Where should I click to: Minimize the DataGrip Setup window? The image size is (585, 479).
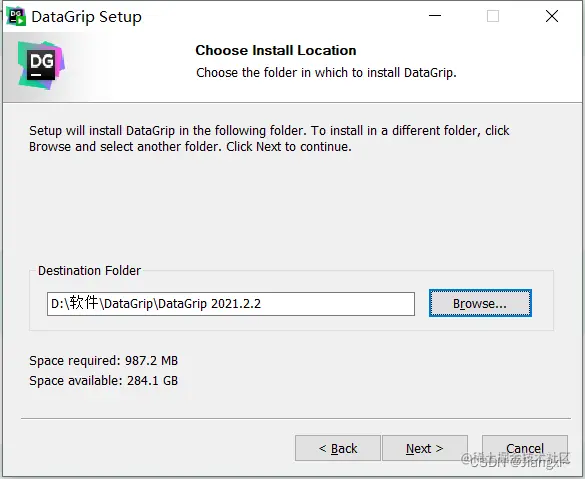click(x=435, y=16)
